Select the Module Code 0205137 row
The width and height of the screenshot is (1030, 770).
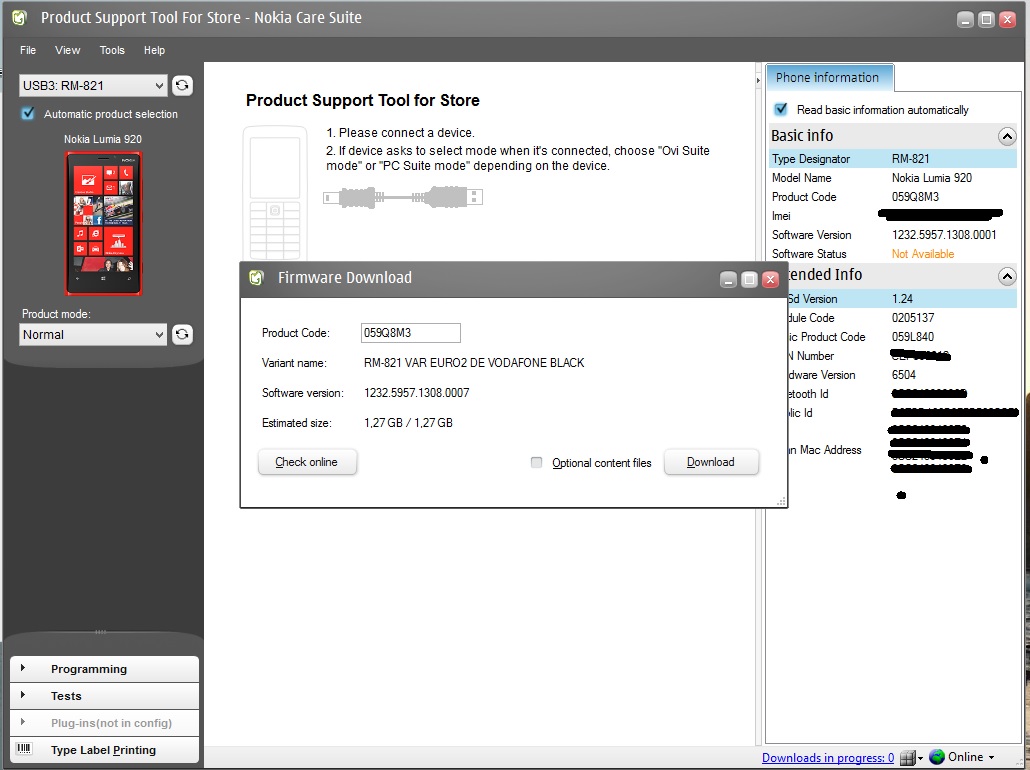(903, 318)
